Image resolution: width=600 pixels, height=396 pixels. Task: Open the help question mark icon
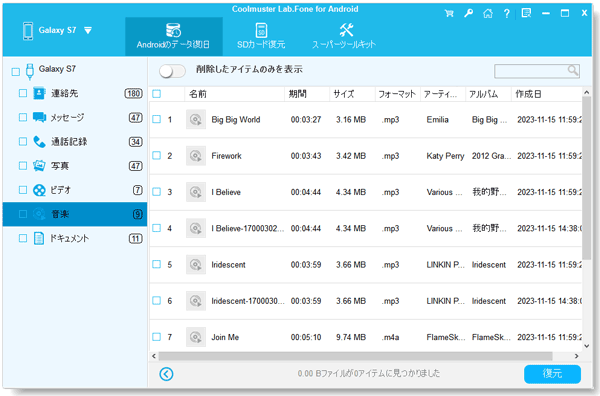tap(507, 14)
